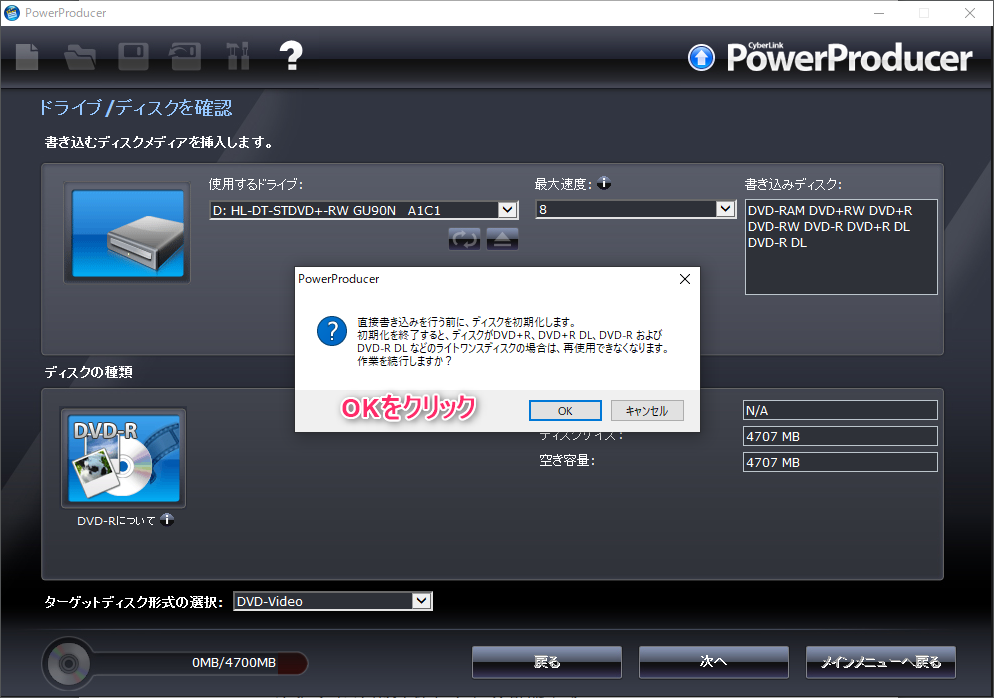The width and height of the screenshot is (994, 698).
Task: Open the preferences tools icon
Action: tap(238, 56)
